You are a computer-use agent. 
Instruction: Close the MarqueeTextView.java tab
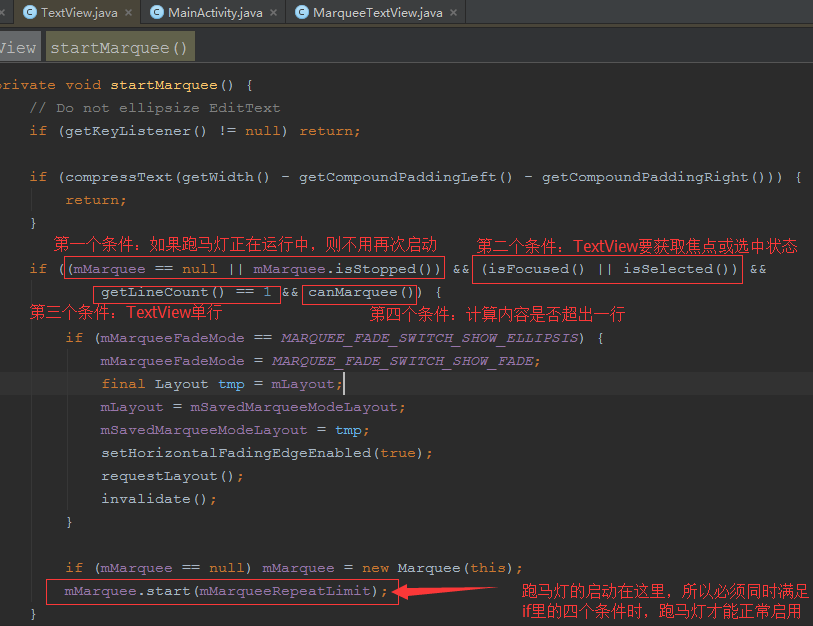pos(454,12)
